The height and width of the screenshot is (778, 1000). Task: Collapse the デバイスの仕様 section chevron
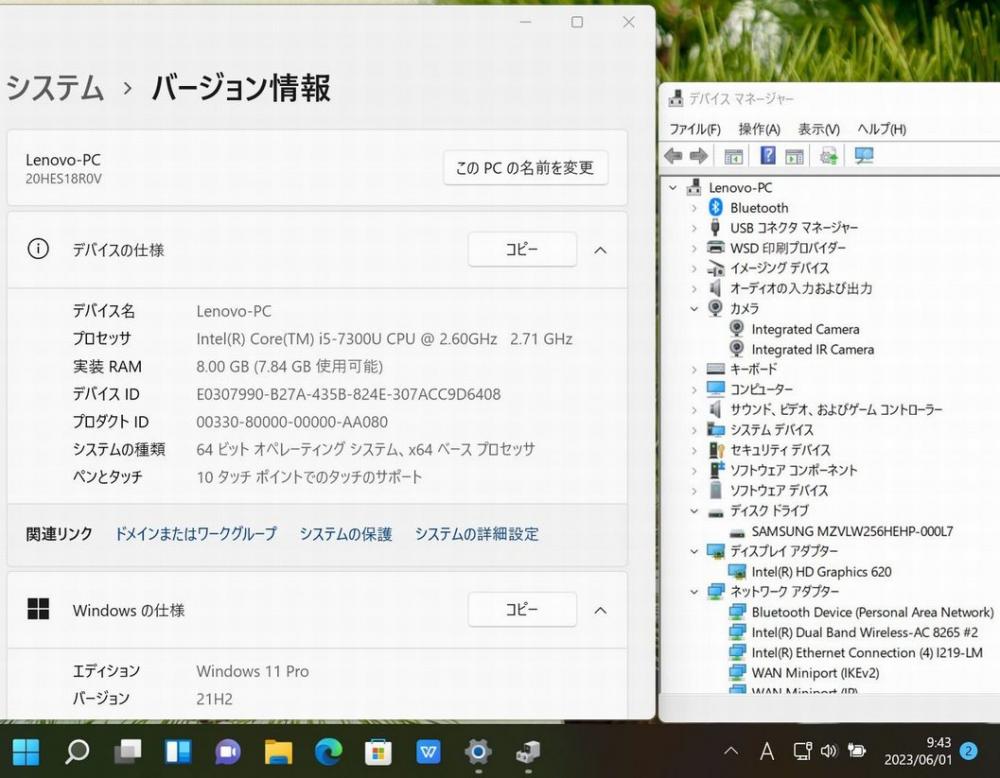pos(600,250)
